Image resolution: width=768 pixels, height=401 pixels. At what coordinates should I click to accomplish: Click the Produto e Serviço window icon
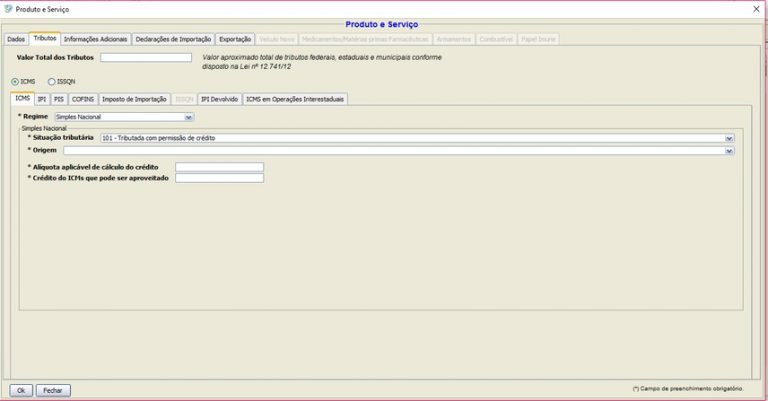(8, 9)
